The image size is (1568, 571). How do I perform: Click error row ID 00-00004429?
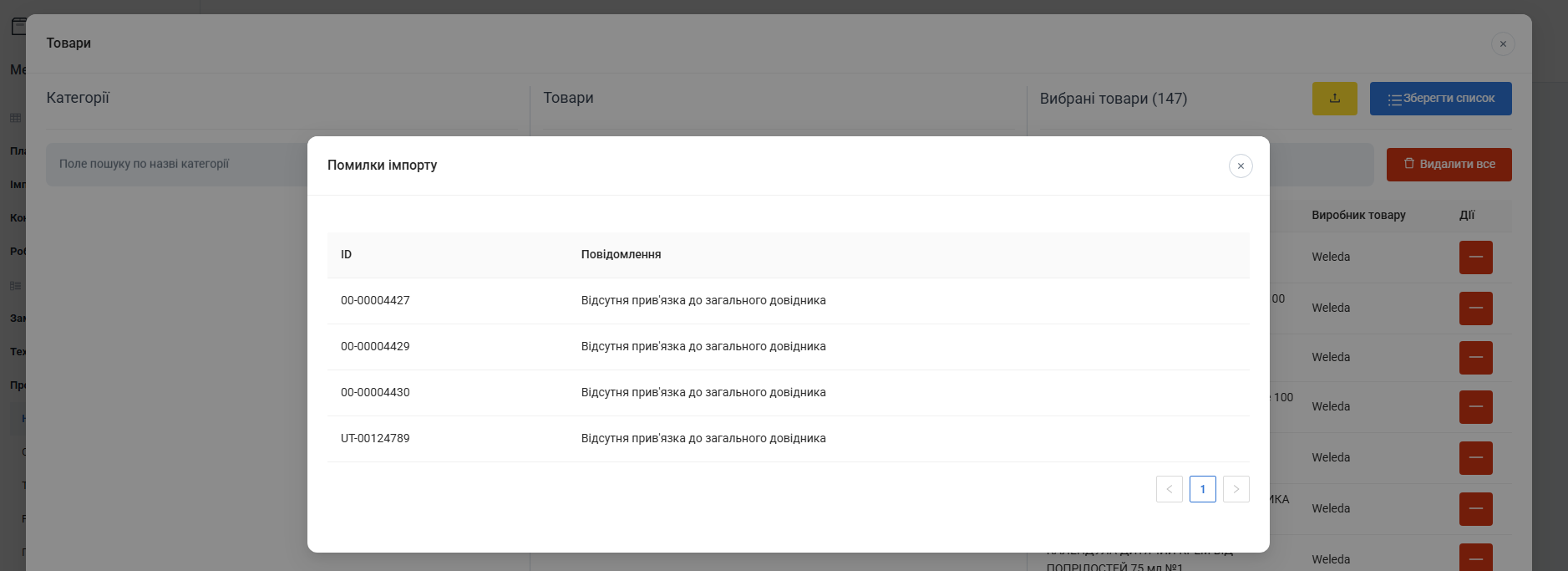coord(375,346)
